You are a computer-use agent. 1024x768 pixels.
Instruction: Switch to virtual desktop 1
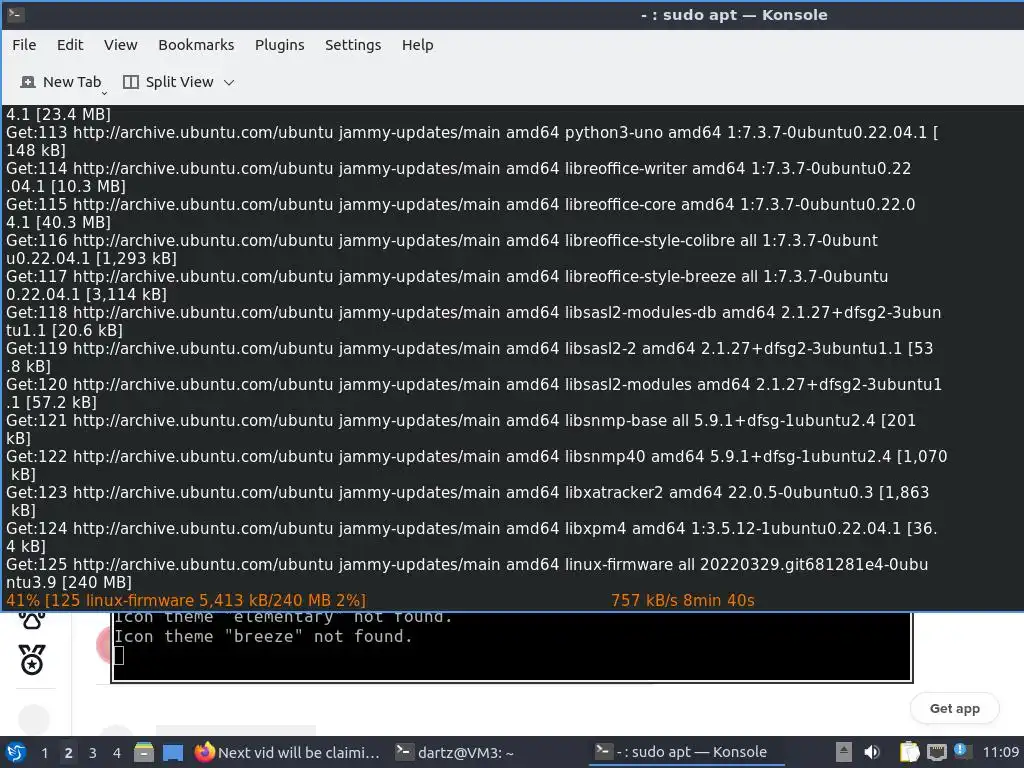[x=44, y=753]
